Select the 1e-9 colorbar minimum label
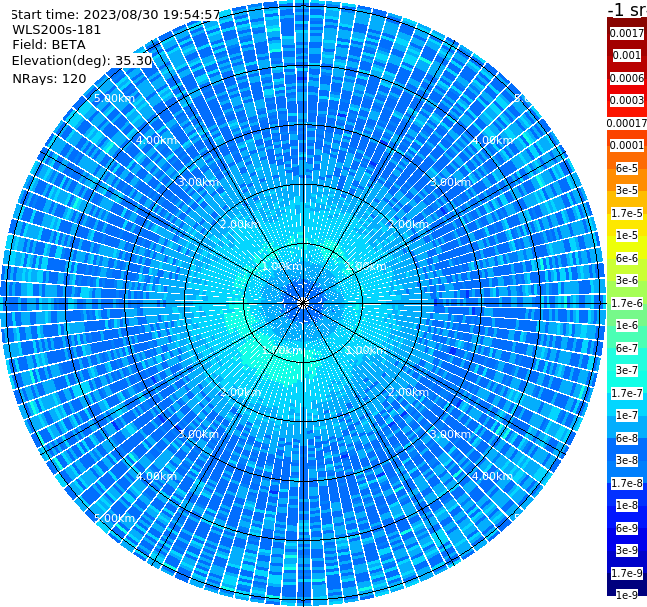 [x=627, y=595]
